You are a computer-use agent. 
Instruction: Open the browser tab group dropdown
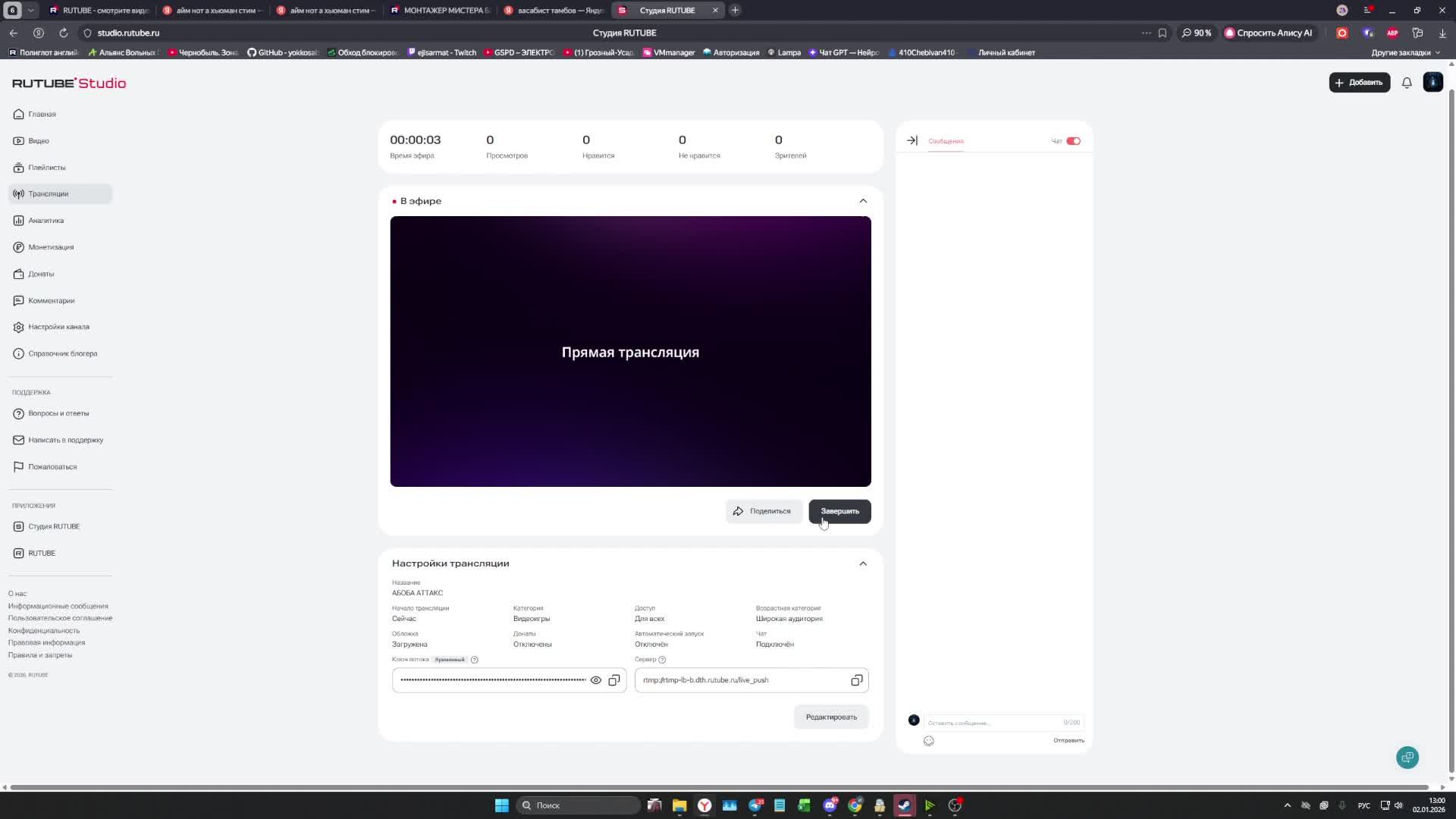click(30, 10)
